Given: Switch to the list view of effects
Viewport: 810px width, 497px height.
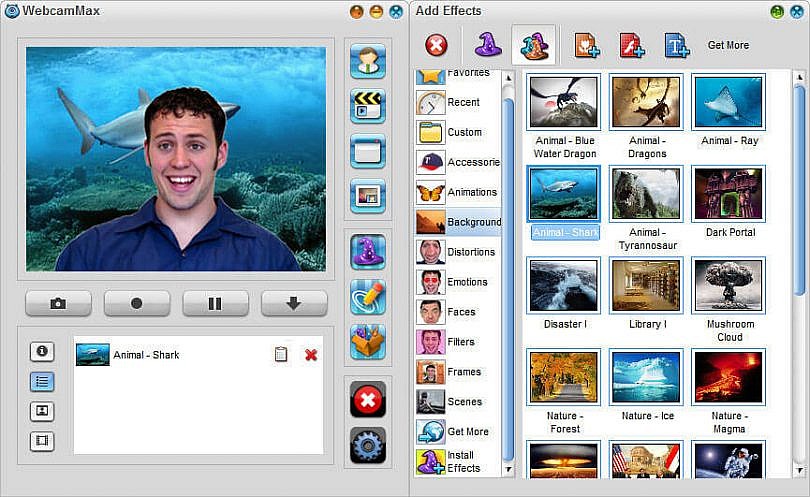Looking at the screenshot, I should point(42,381).
